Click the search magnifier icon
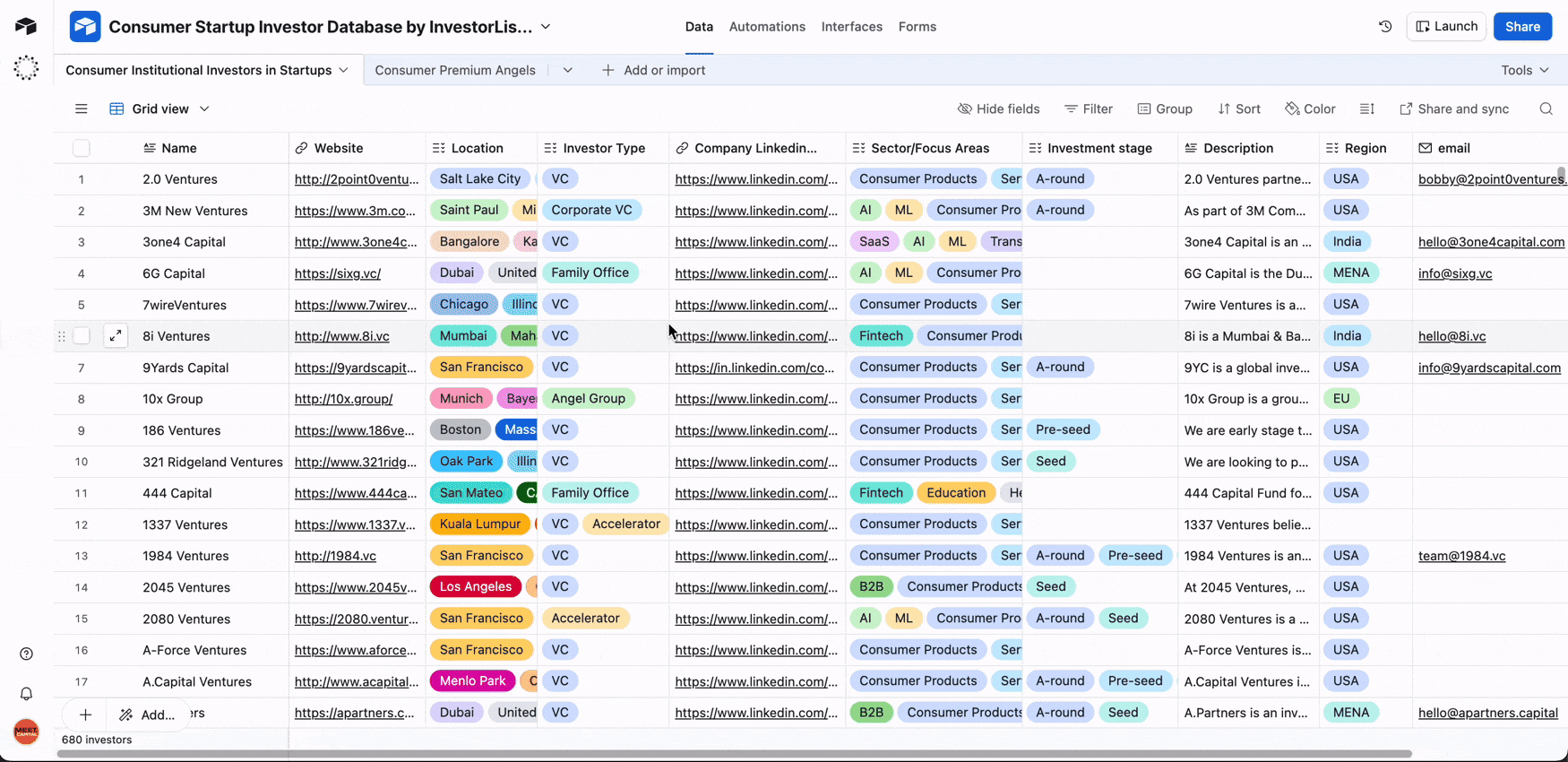The height and width of the screenshot is (762, 1568). 1546,108
